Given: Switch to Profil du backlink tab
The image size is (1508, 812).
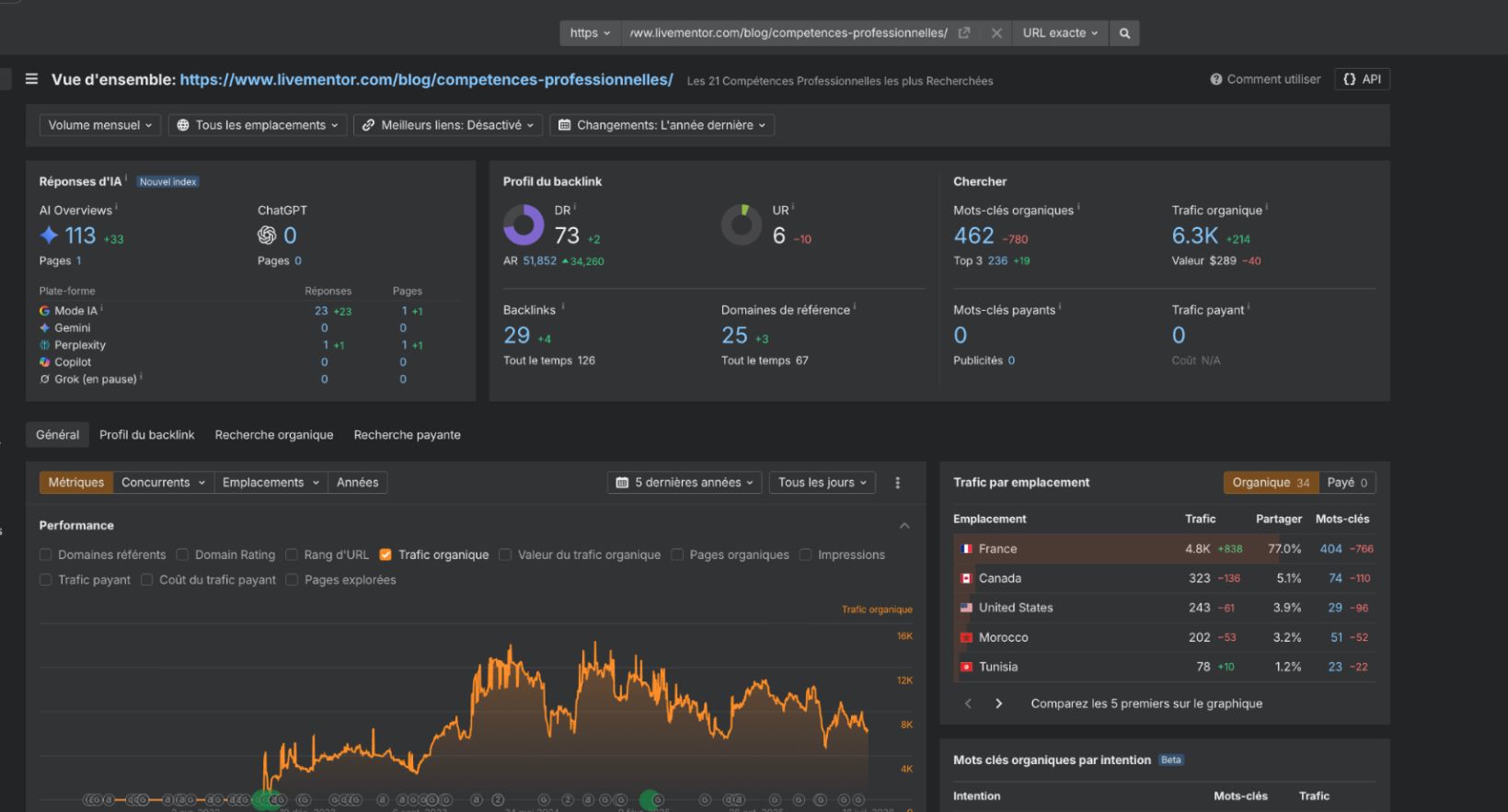Looking at the screenshot, I should coord(147,435).
